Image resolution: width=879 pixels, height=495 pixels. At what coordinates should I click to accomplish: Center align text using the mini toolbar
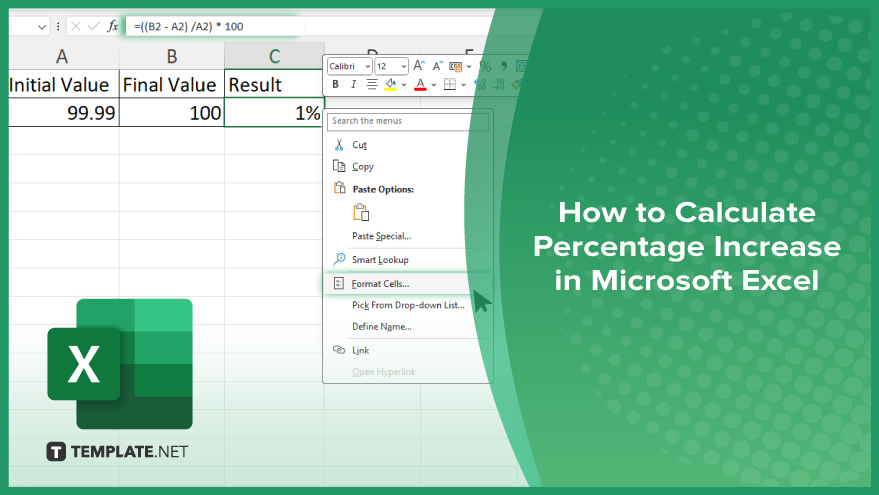(372, 85)
